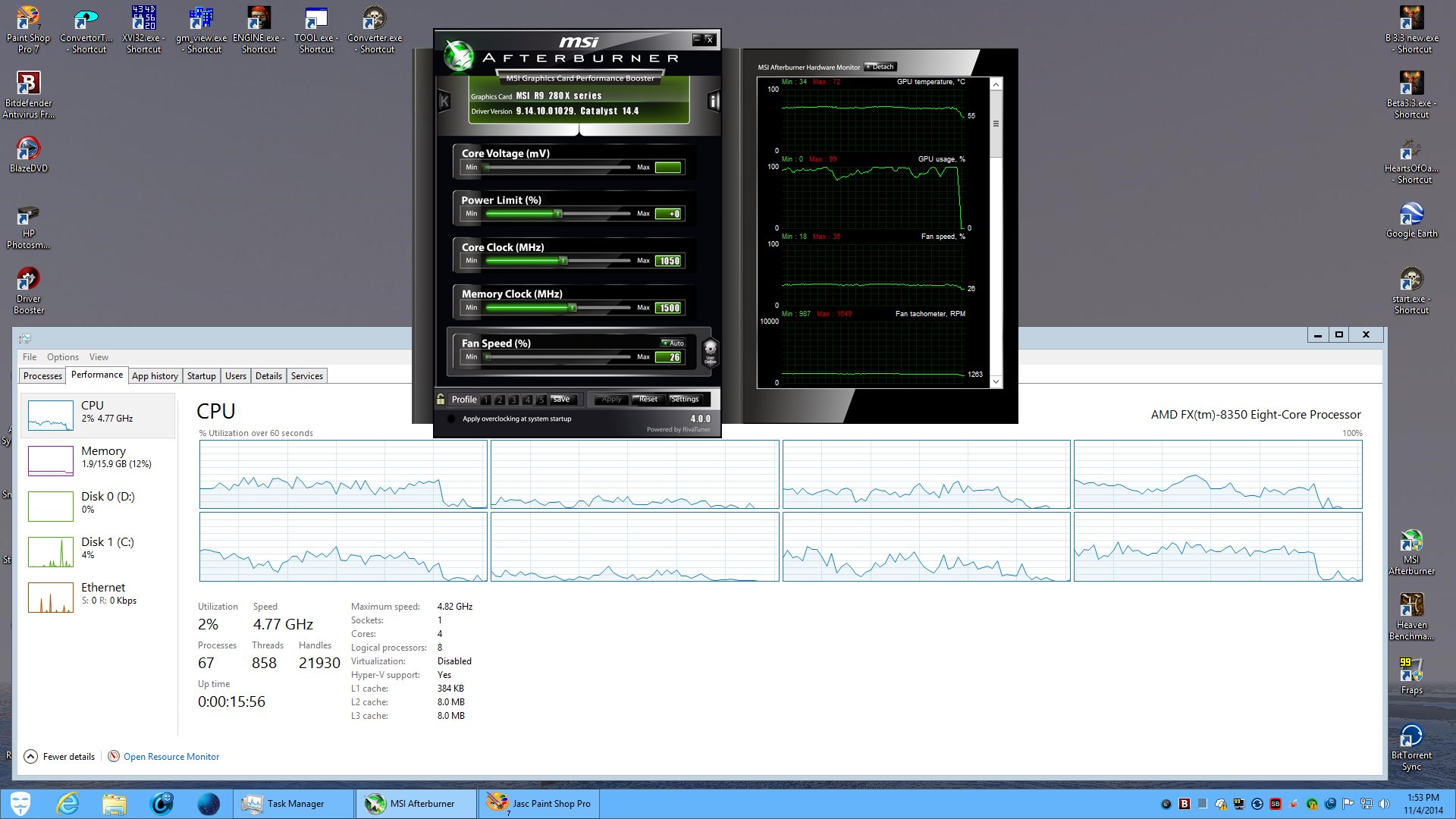Select the Google Earth desktop icon

(1411, 221)
